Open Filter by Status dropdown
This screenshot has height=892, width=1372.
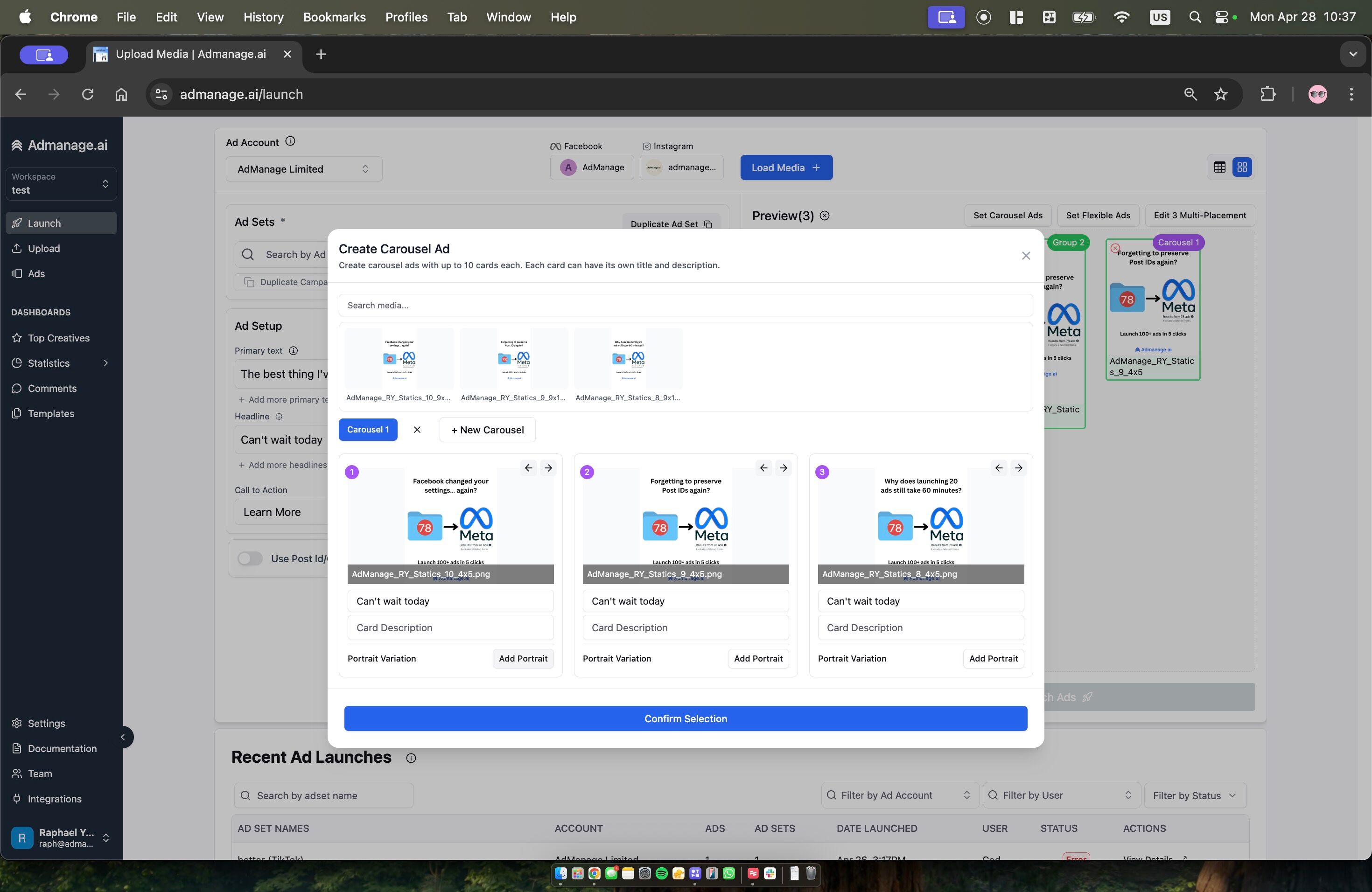coord(1195,795)
